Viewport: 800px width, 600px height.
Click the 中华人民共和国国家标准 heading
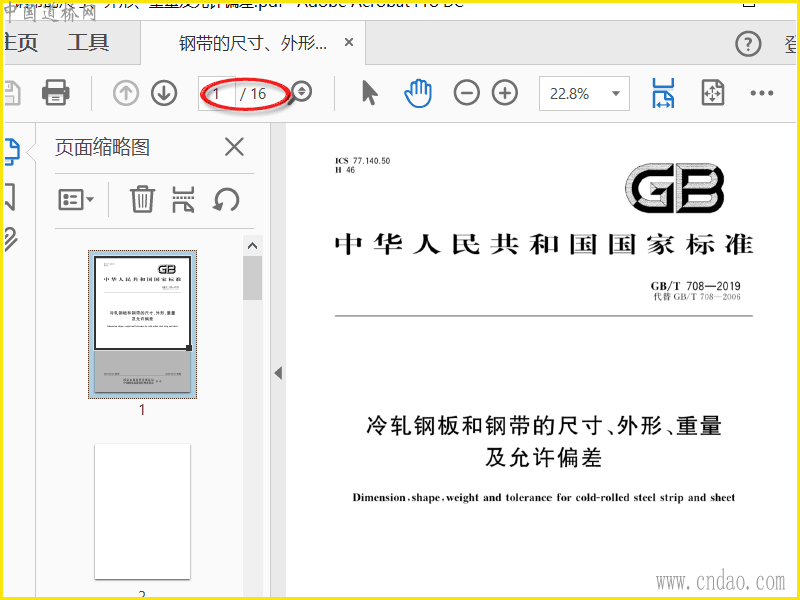coord(544,244)
